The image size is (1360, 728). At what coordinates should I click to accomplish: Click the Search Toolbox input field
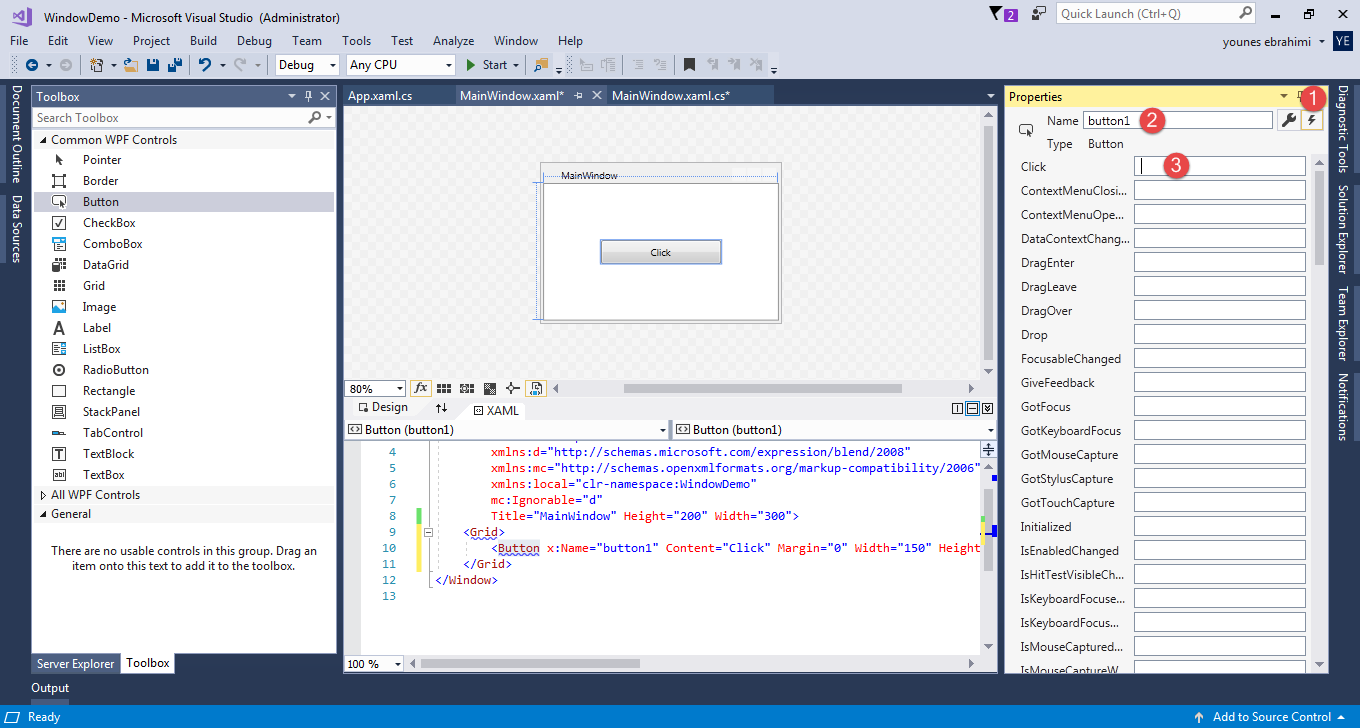point(170,118)
